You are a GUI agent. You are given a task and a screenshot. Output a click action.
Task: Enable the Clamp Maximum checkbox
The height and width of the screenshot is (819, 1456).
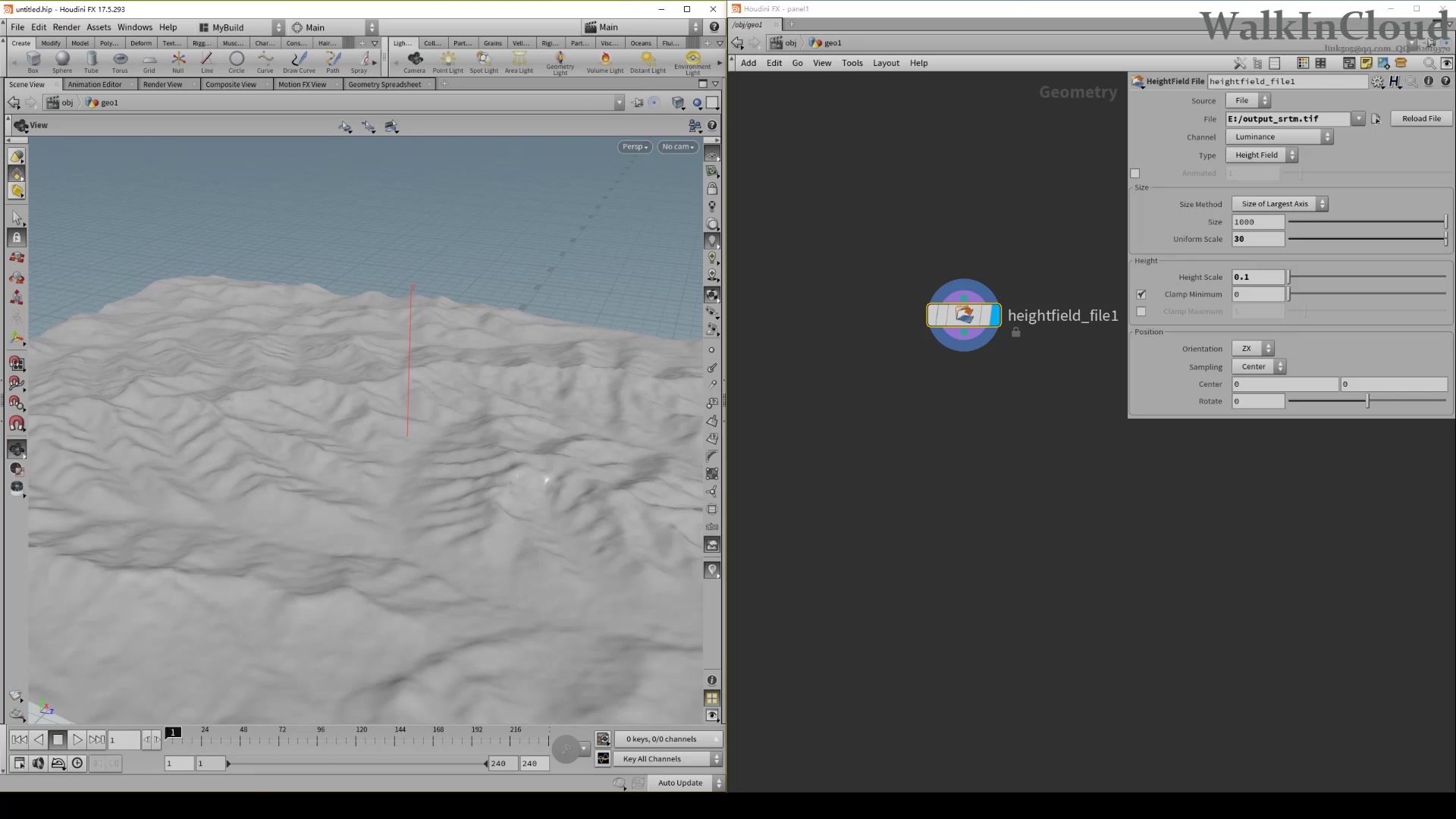1141,312
